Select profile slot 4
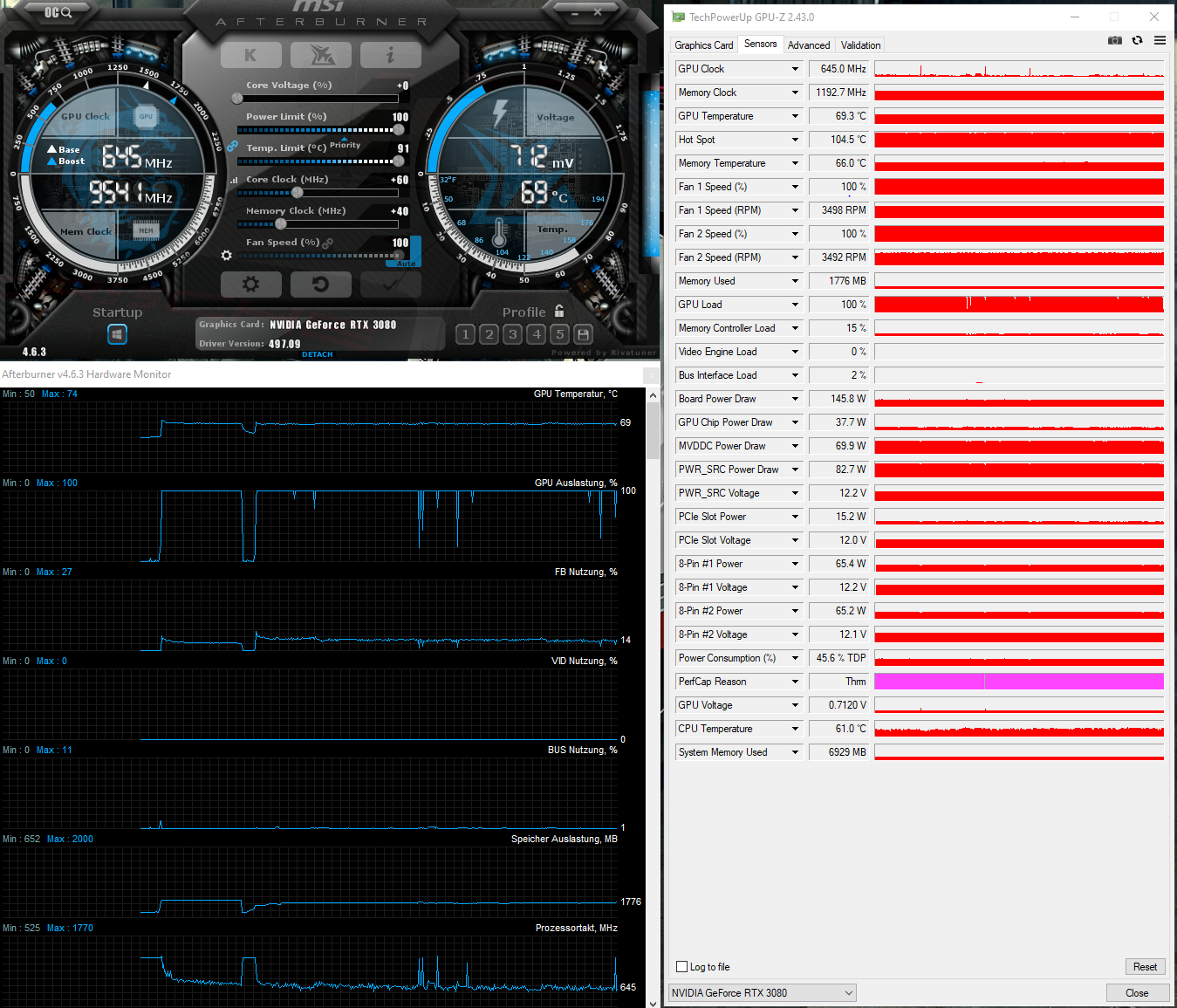Viewport: 1177px width, 1008px height. [537, 334]
